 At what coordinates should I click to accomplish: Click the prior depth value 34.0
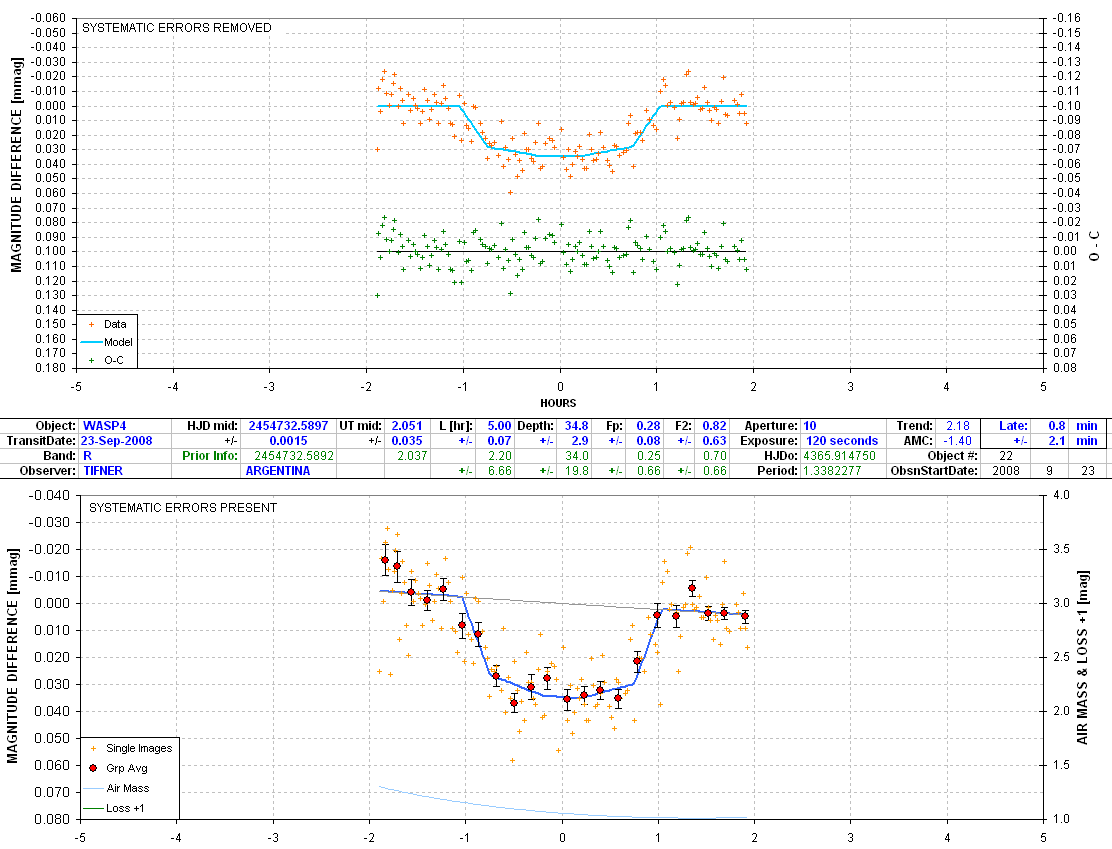tap(577, 456)
